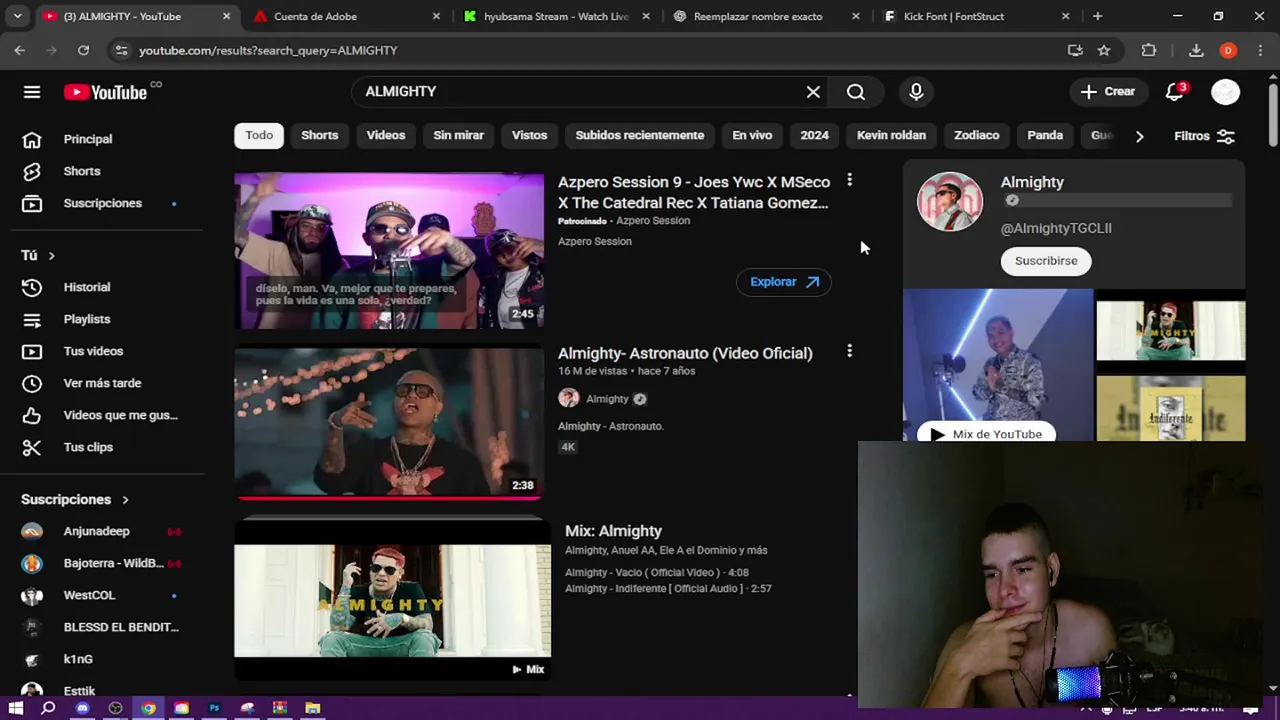Expand the Tú section chevron
Screen dimensions: 1280x720
(51, 256)
